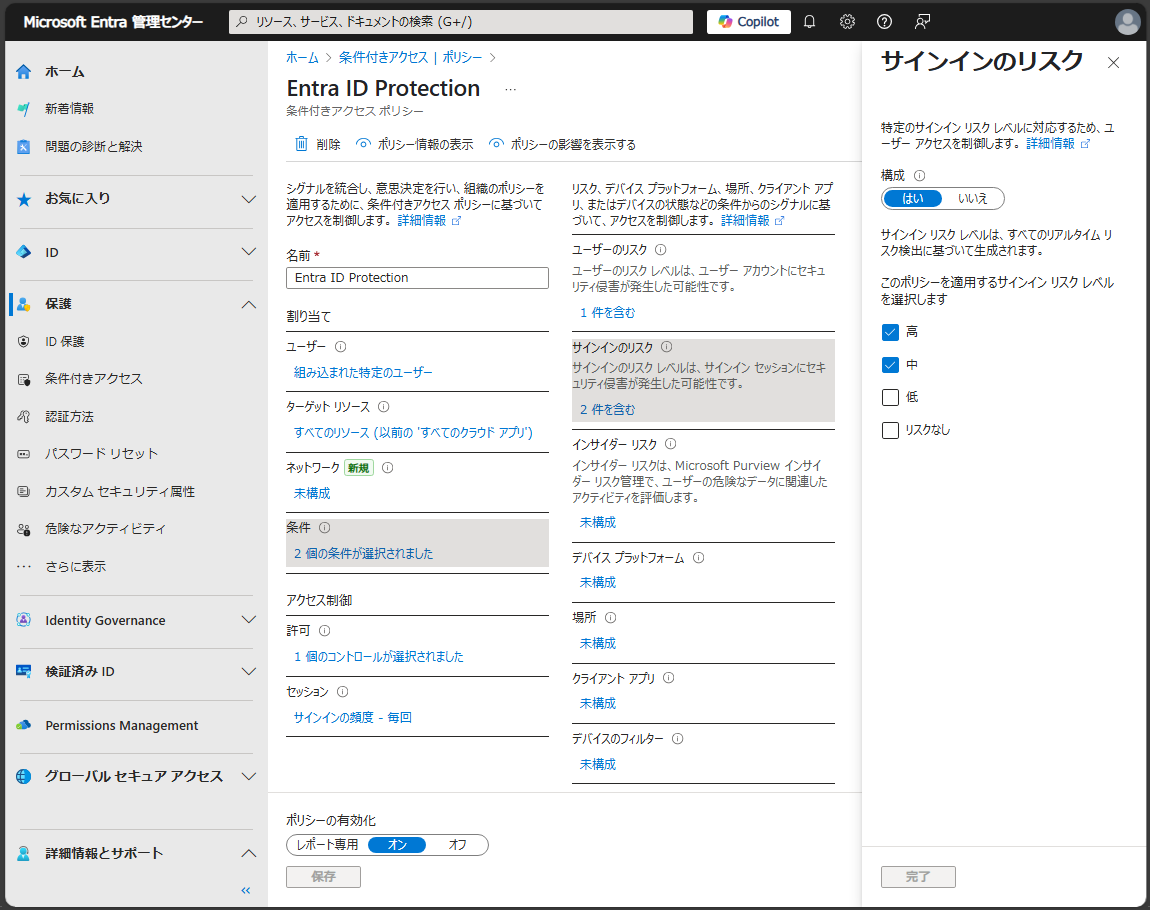Set policy state to レポート専用
1150x910 pixels.
pyautogui.click(x=327, y=845)
